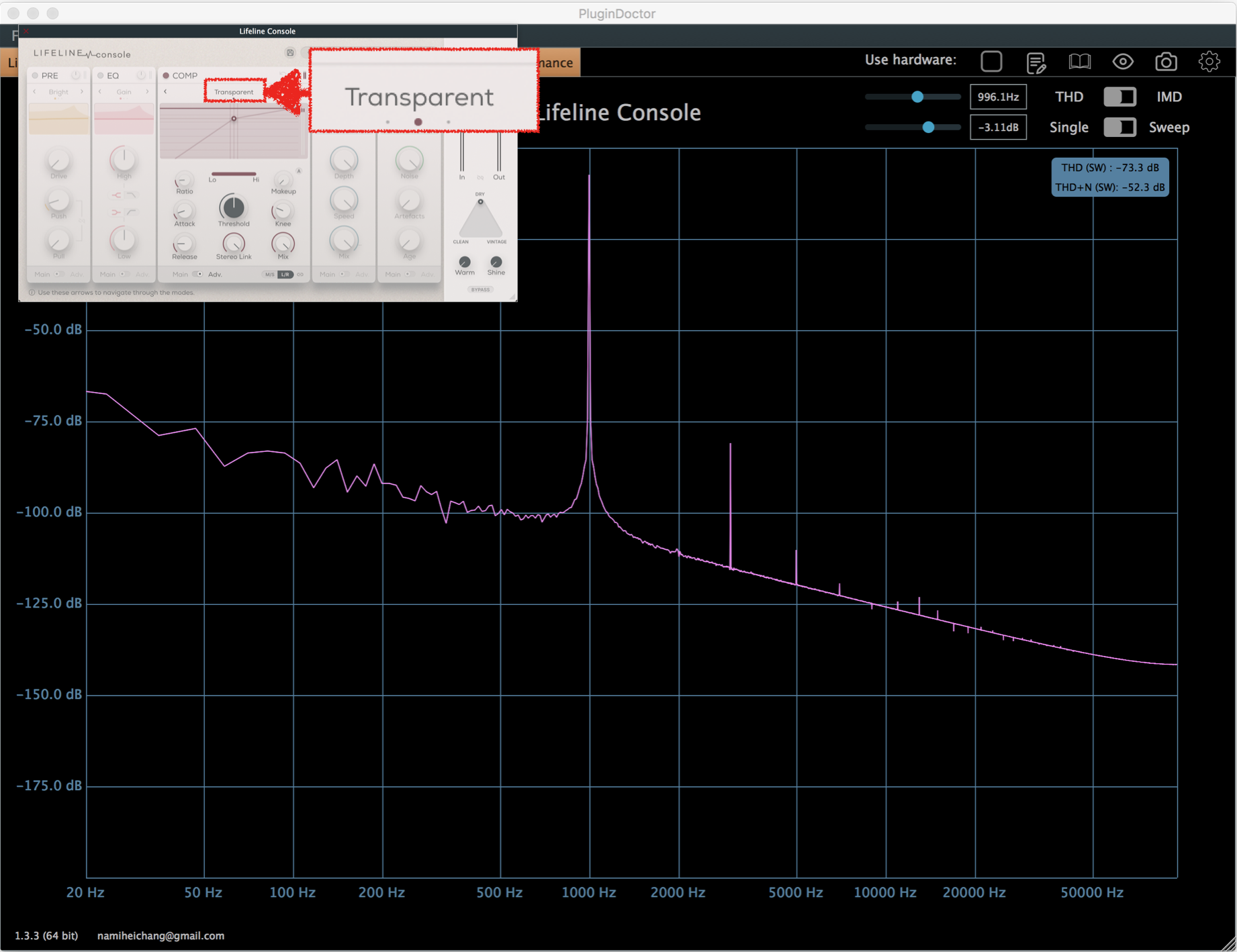Click the Age knob
Screen dimensions: 1237x952
click(409, 240)
